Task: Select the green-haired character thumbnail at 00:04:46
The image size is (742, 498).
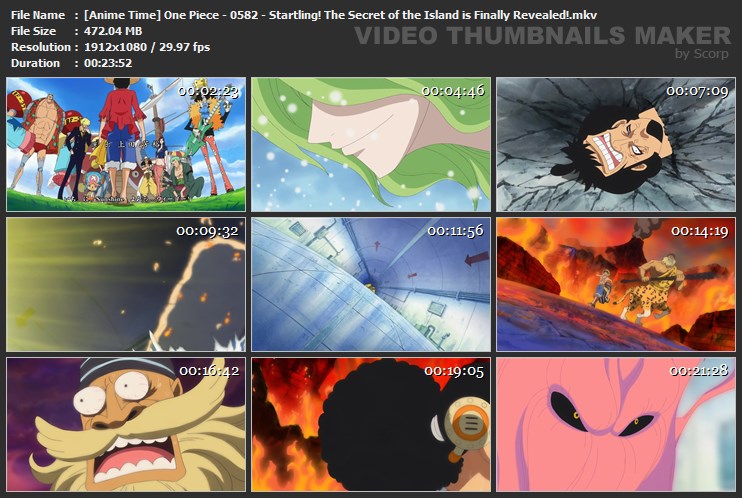Action: pos(371,144)
